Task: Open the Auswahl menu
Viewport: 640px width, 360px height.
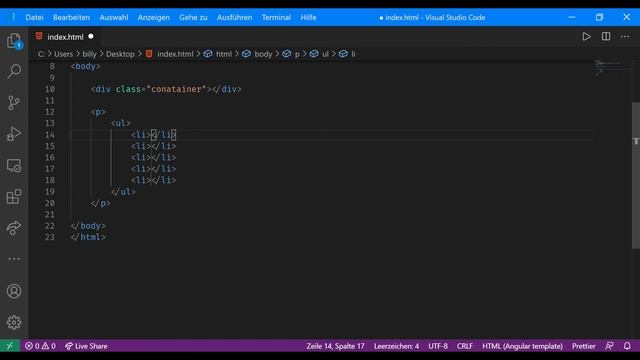Action: [114, 18]
